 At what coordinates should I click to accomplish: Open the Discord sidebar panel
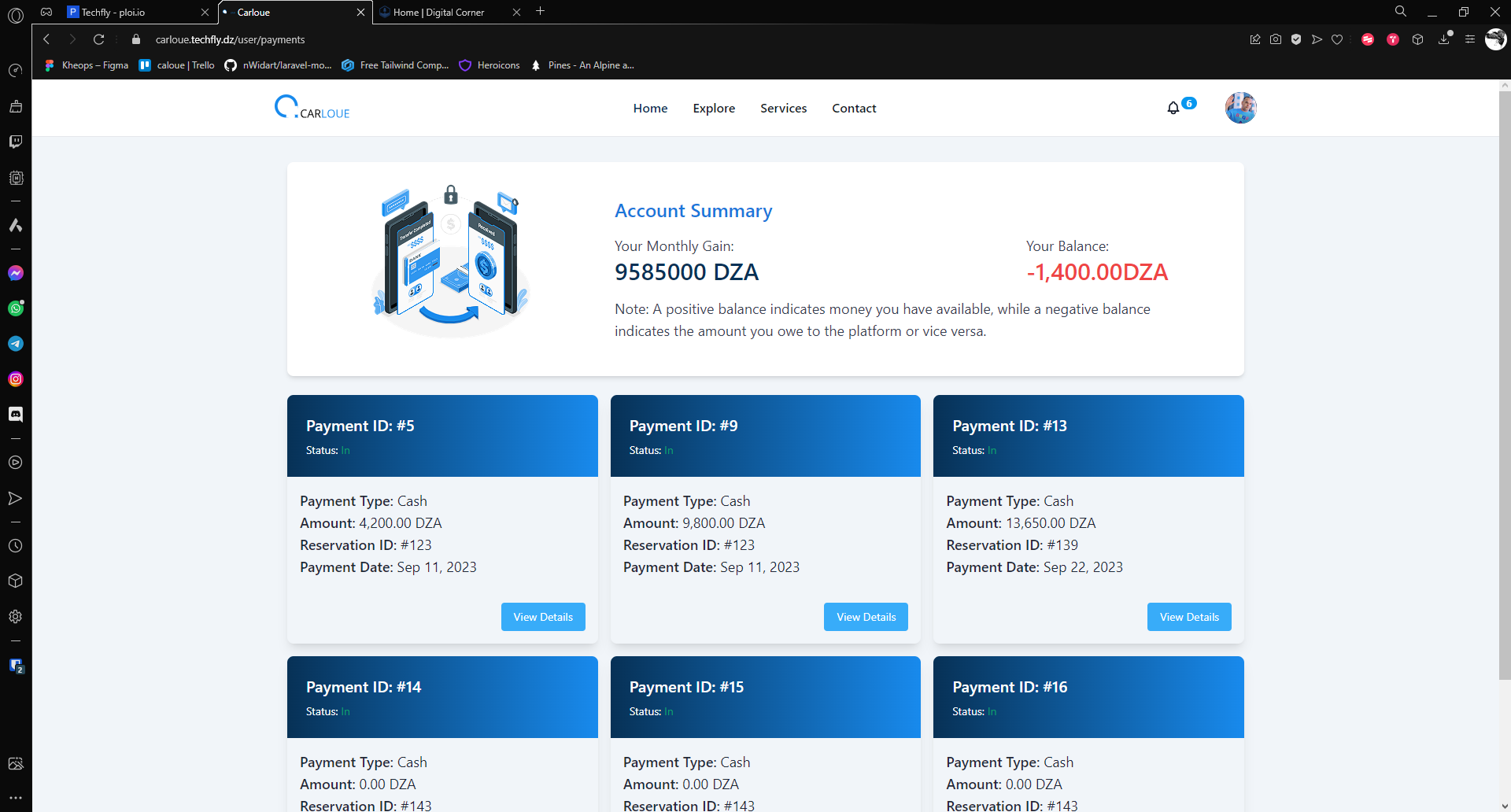click(16, 415)
